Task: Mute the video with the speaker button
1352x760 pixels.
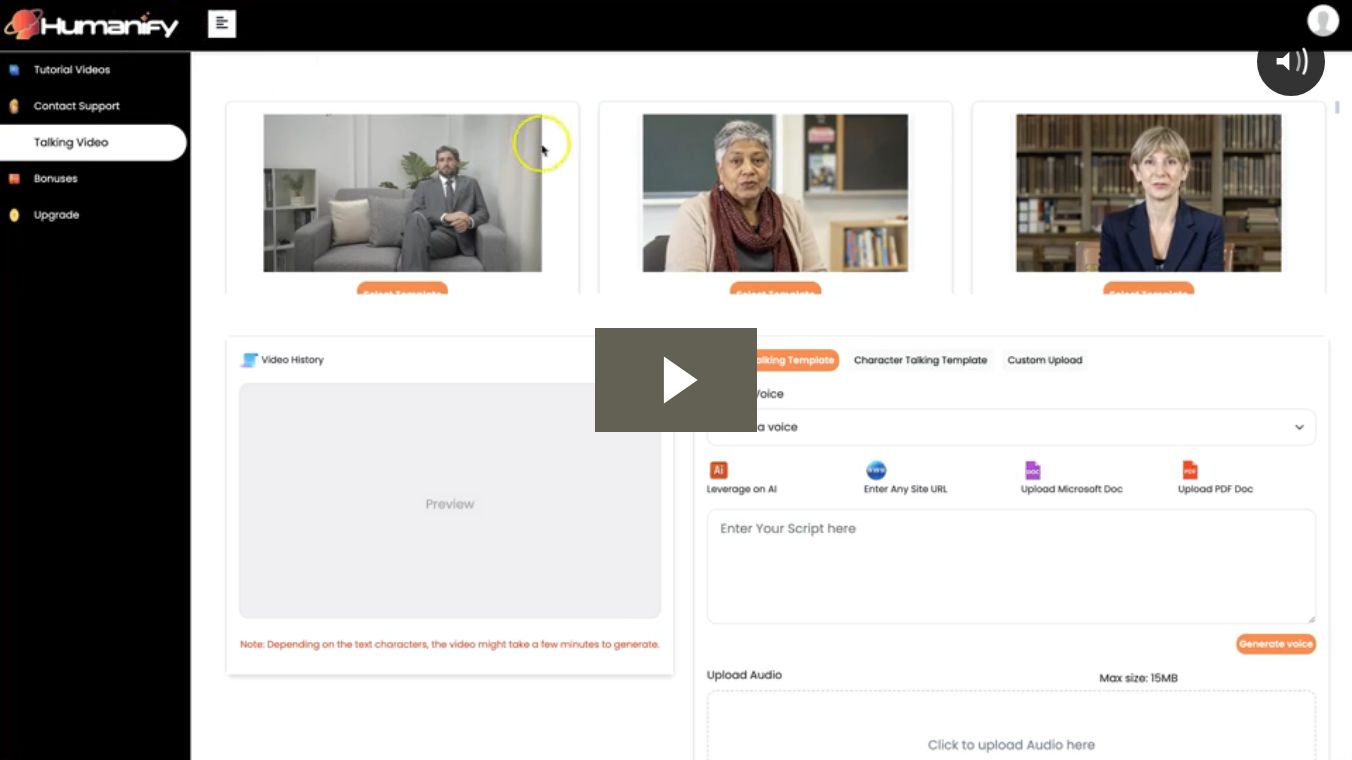Action: click(x=1291, y=62)
